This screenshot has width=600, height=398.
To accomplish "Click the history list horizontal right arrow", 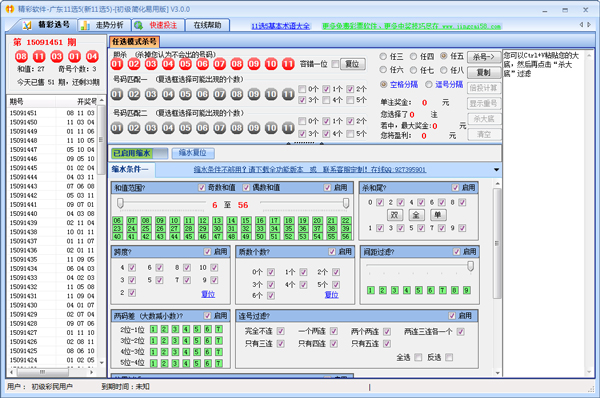I will (91, 372).
